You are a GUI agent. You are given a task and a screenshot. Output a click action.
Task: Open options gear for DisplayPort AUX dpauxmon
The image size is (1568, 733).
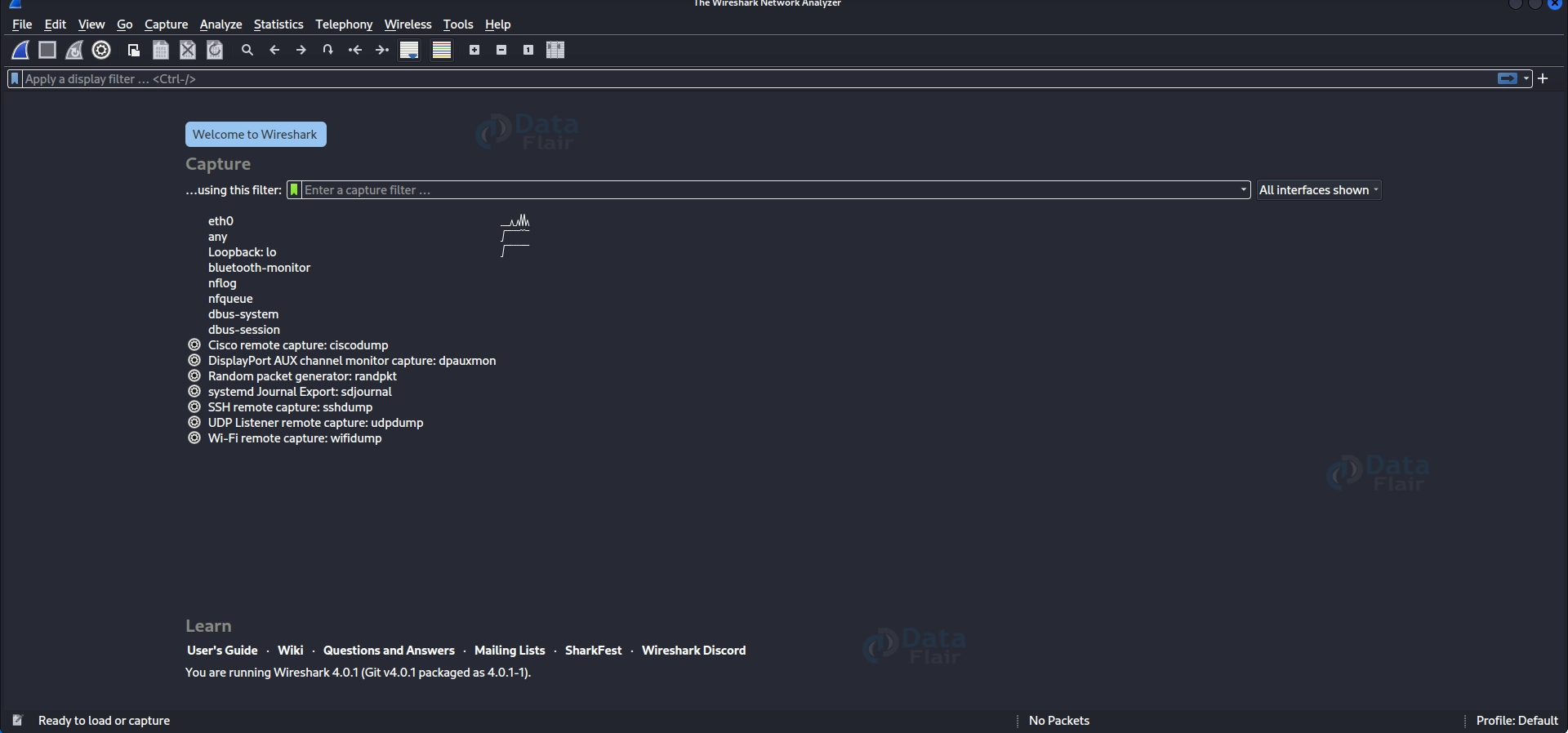194,361
